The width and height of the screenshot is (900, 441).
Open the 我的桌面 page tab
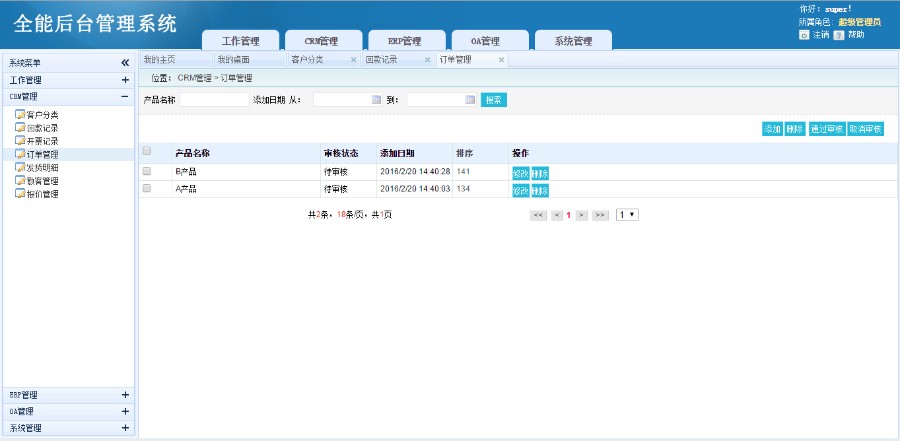point(249,60)
